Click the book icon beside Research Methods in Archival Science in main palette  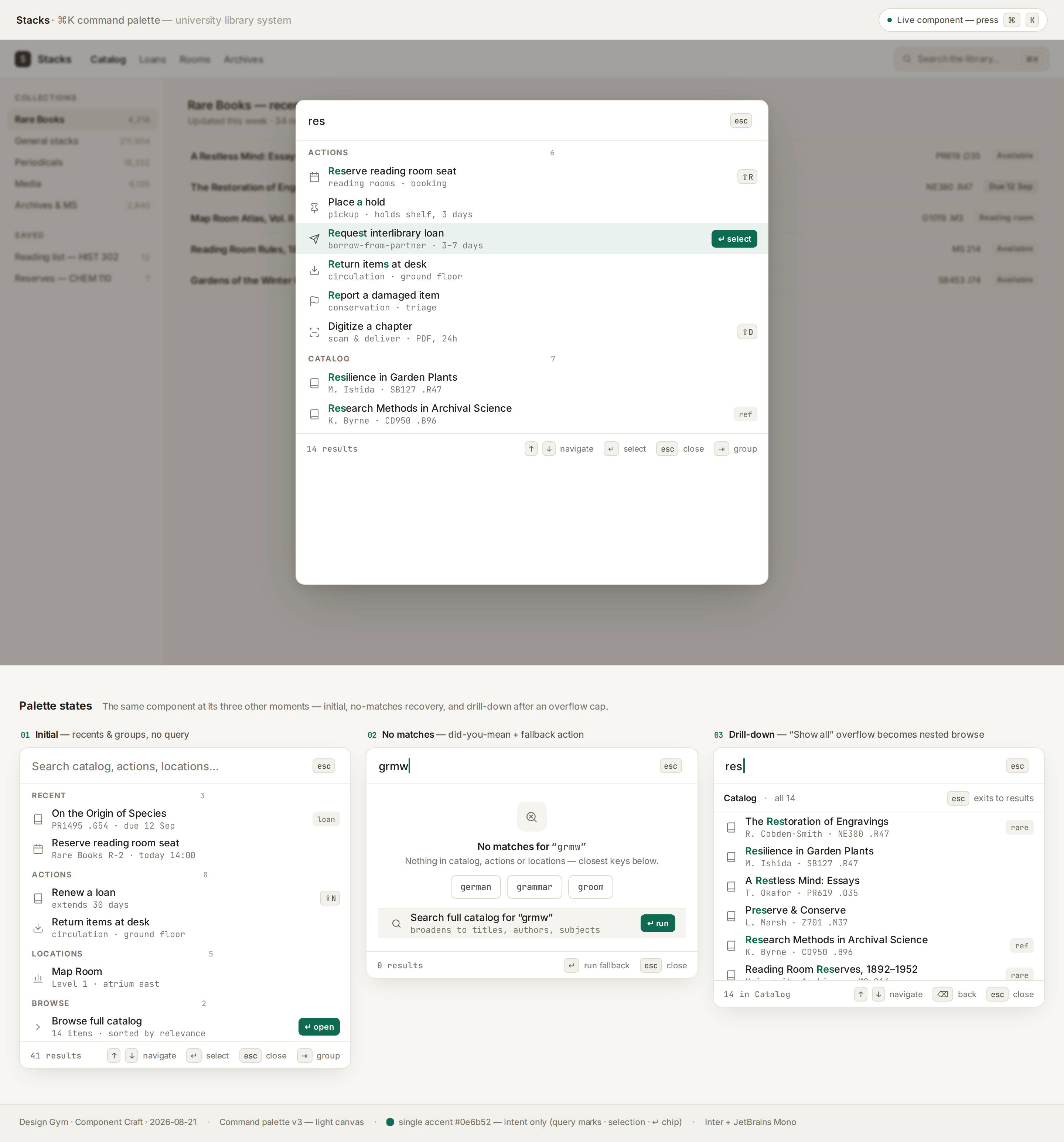[x=314, y=414]
